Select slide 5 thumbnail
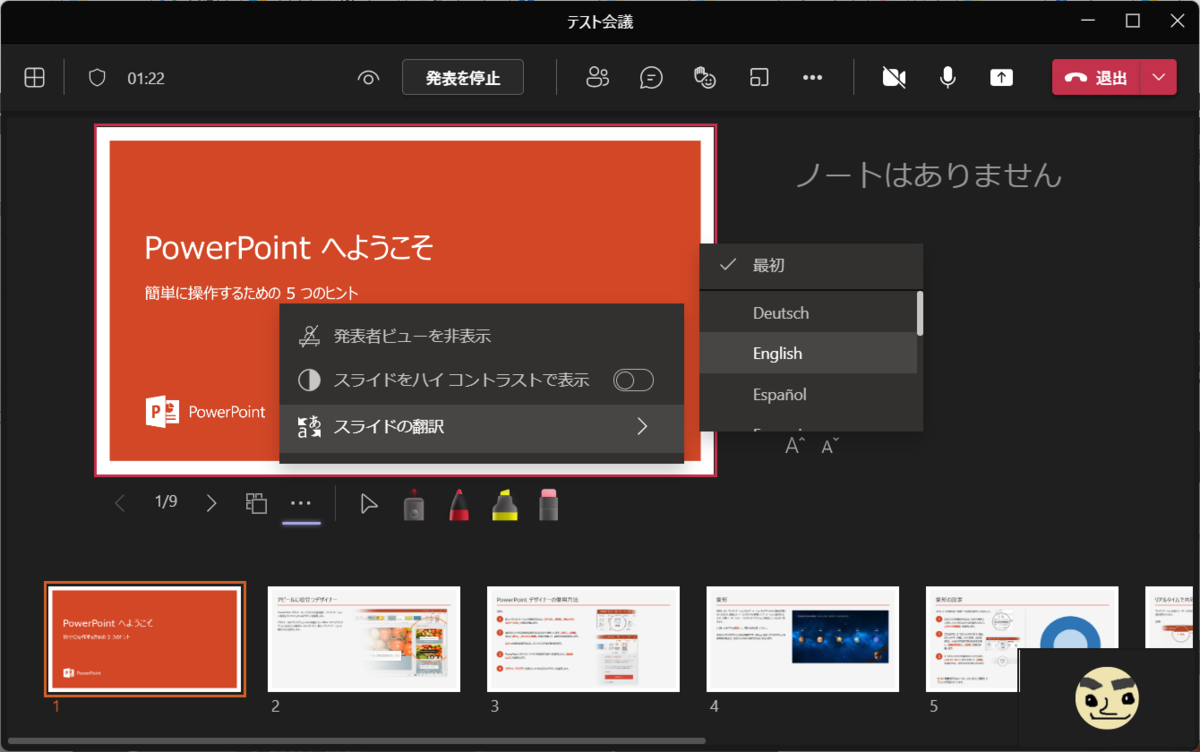The image size is (1200, 752). 1022,638
